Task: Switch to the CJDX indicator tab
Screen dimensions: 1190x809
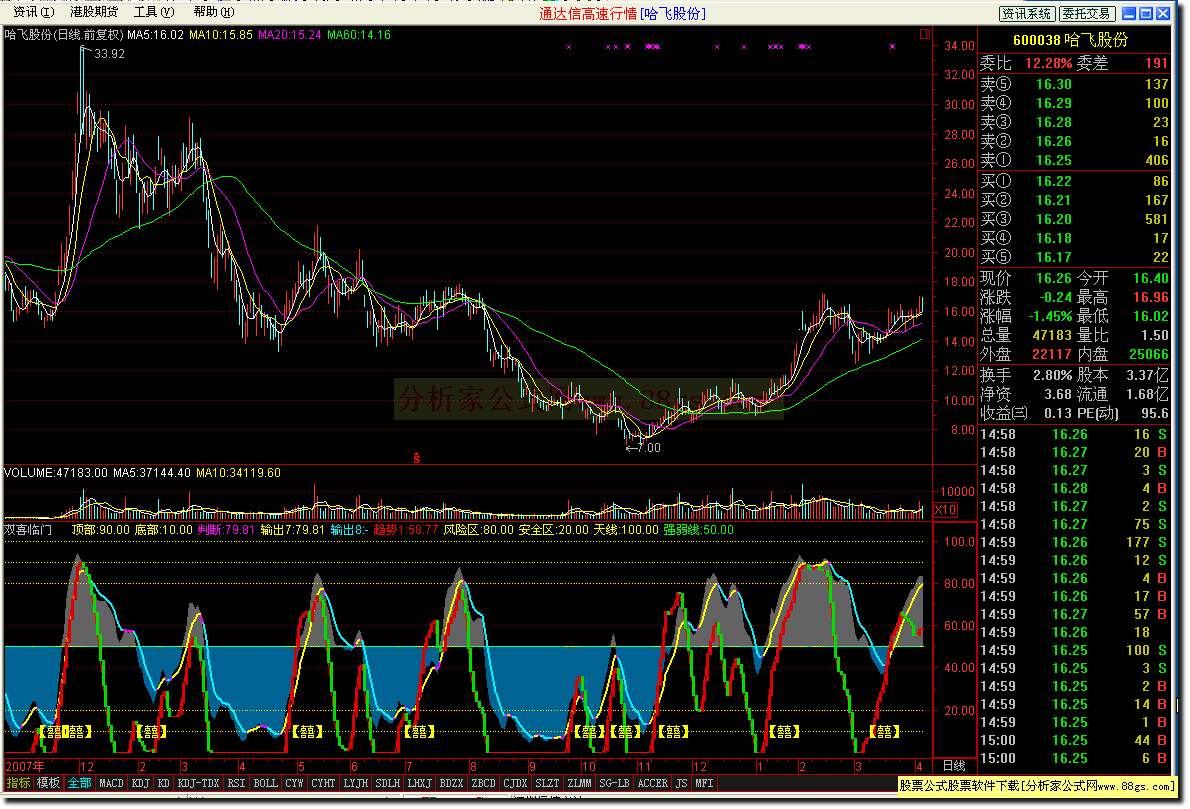Action: coord(515,783)
